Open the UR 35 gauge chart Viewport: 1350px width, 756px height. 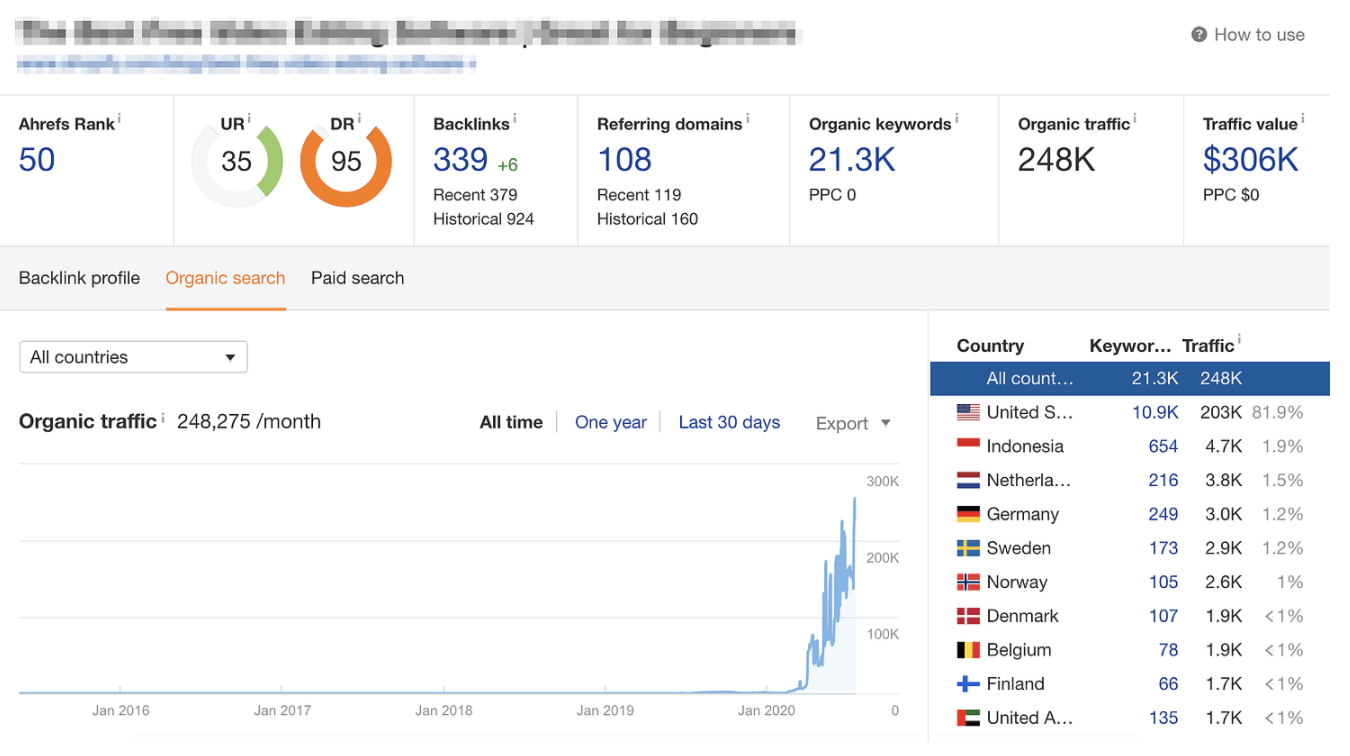tap(237, 162)
